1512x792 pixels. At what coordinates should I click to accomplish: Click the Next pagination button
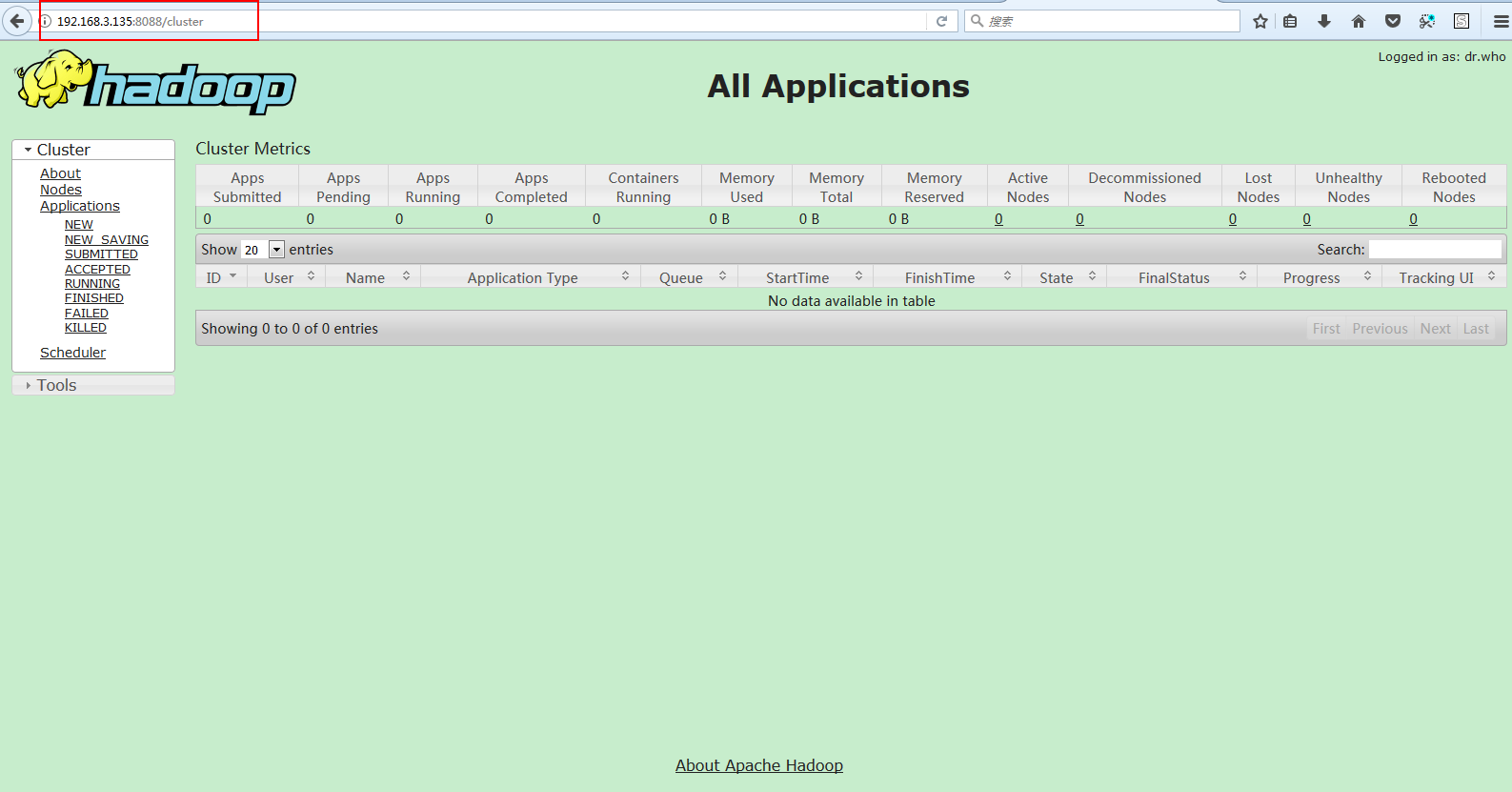[x=1435, y=329]
